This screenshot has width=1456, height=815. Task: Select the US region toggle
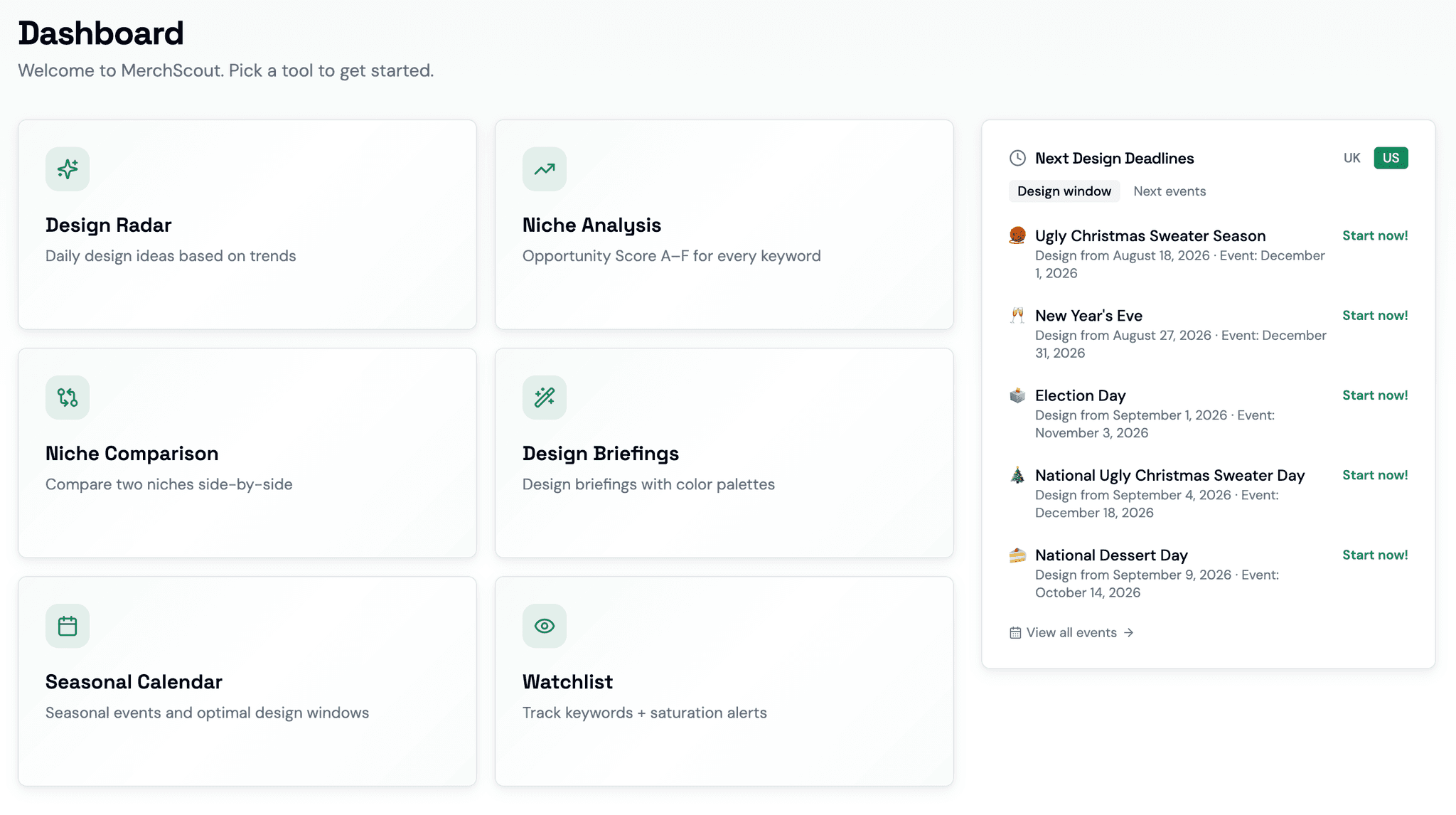pos(1391,158)
